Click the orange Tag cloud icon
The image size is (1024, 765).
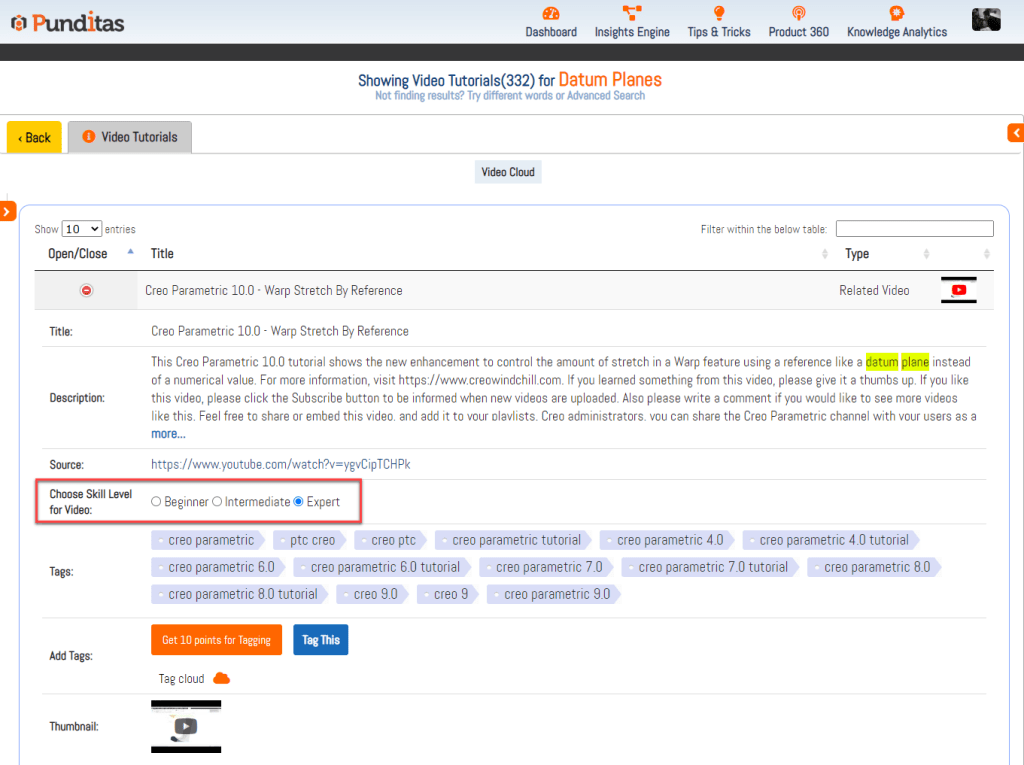pos(222,678)
